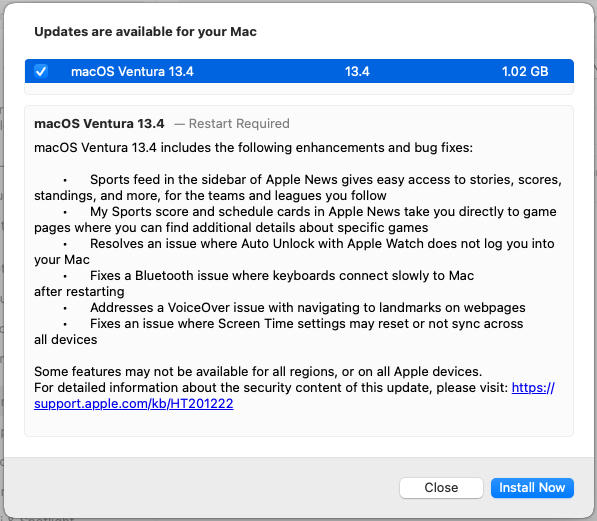
Task: Select the 1.02 GB size cell
Action: click(x=525, y=71)
